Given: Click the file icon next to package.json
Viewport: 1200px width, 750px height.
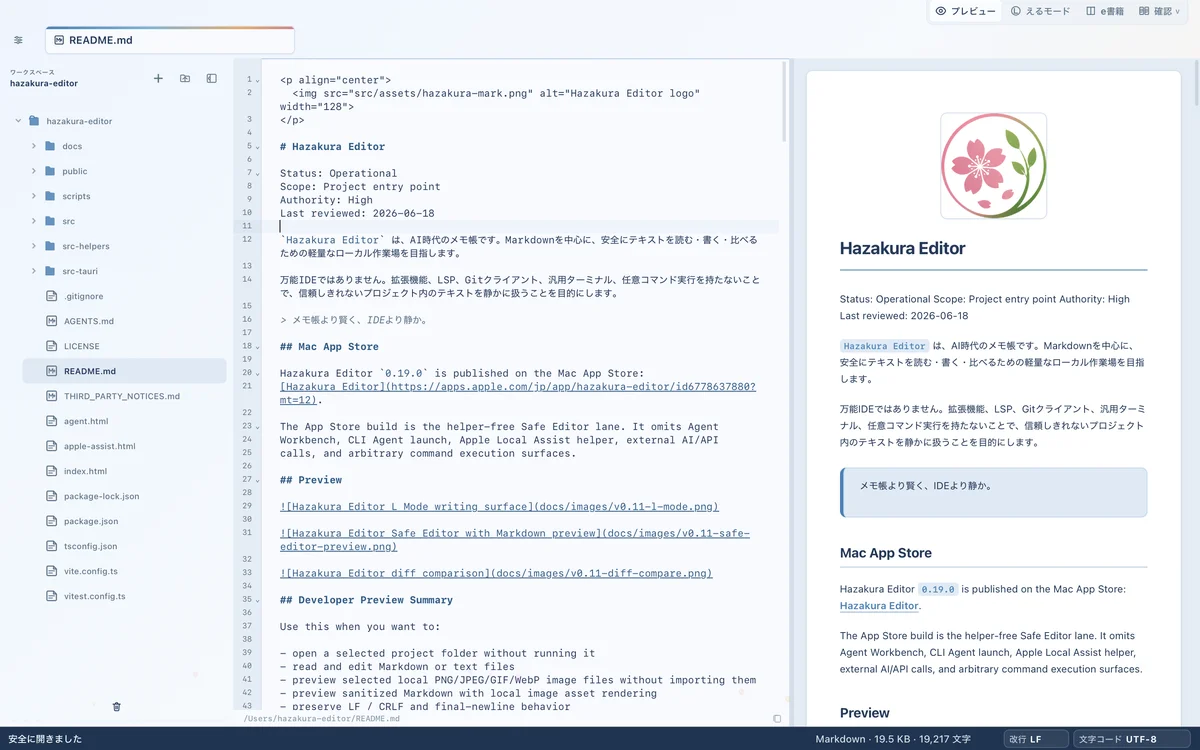Looking at the screenshot, I should (53, 521).
